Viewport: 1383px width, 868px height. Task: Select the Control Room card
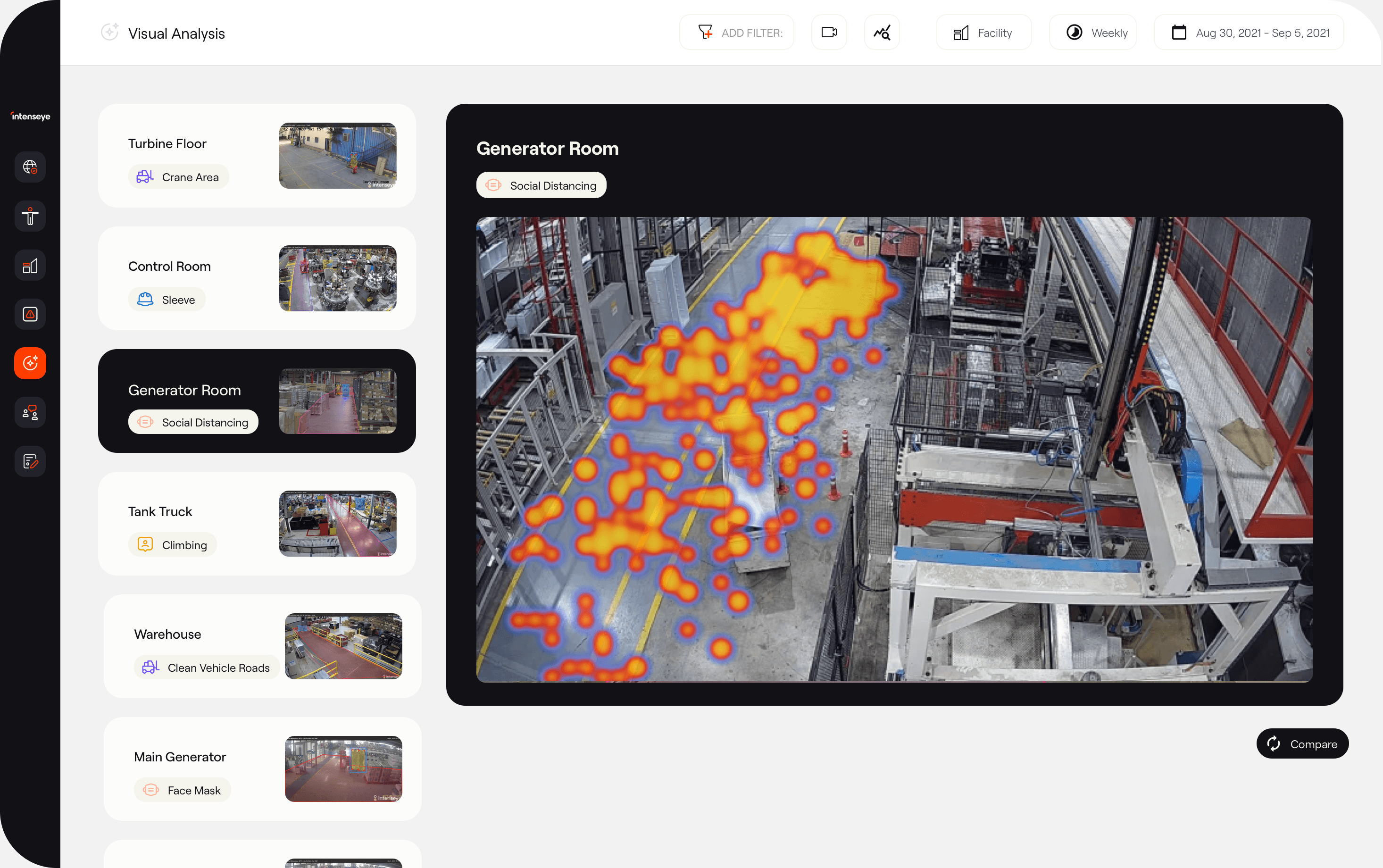tap(257, 278)
